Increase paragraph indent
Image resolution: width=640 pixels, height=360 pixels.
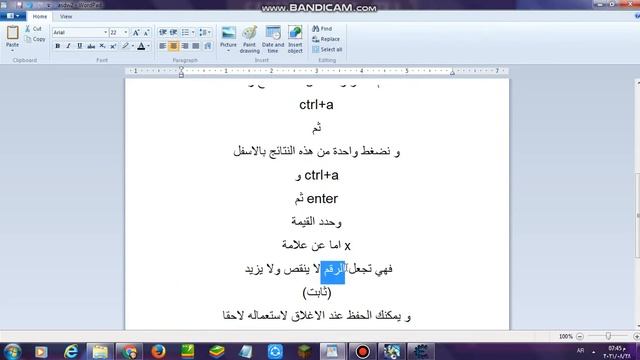pyautogui.click(x=173, y=32)
